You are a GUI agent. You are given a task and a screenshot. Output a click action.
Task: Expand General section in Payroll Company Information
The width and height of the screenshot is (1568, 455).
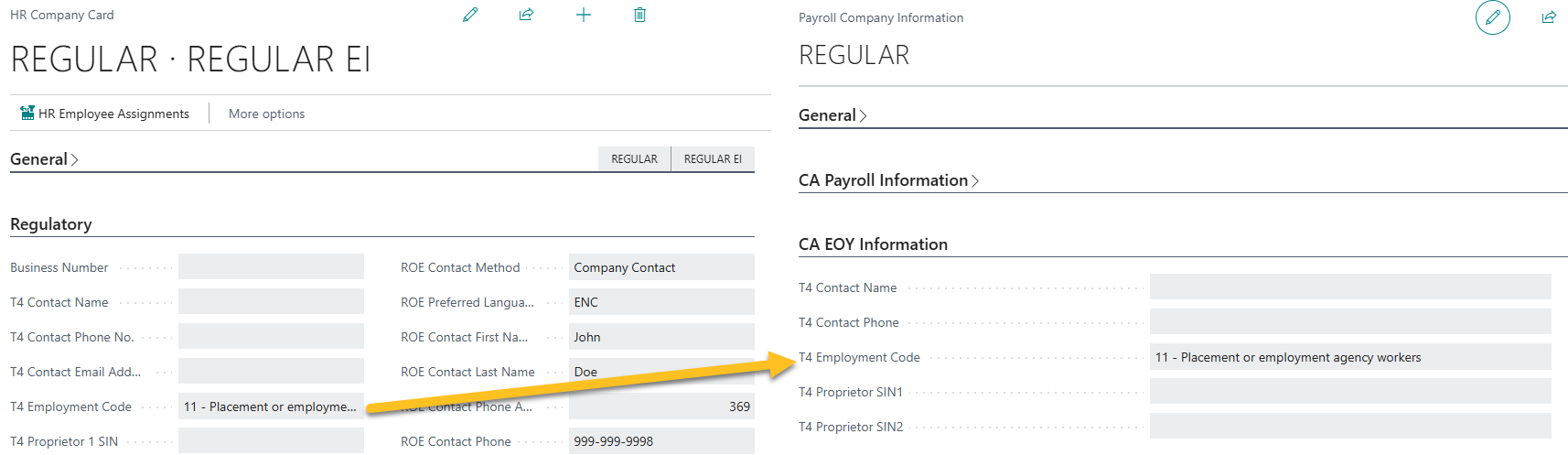click(x=832, y=115)
